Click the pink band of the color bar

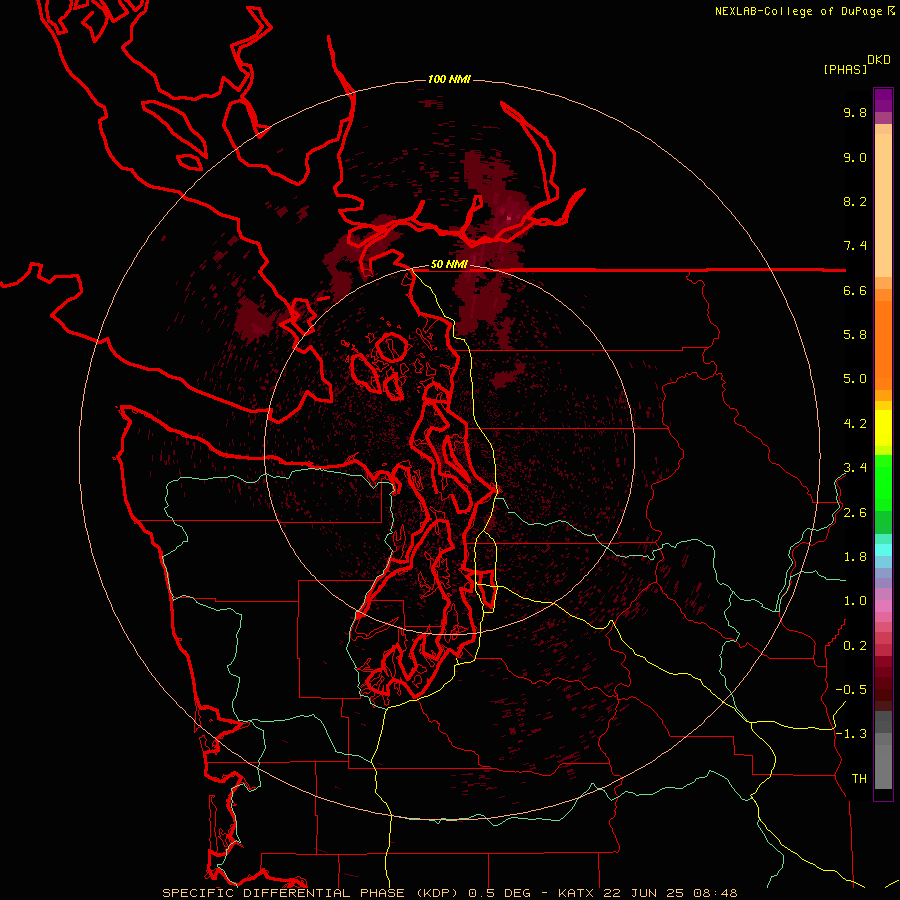point(883,606)
